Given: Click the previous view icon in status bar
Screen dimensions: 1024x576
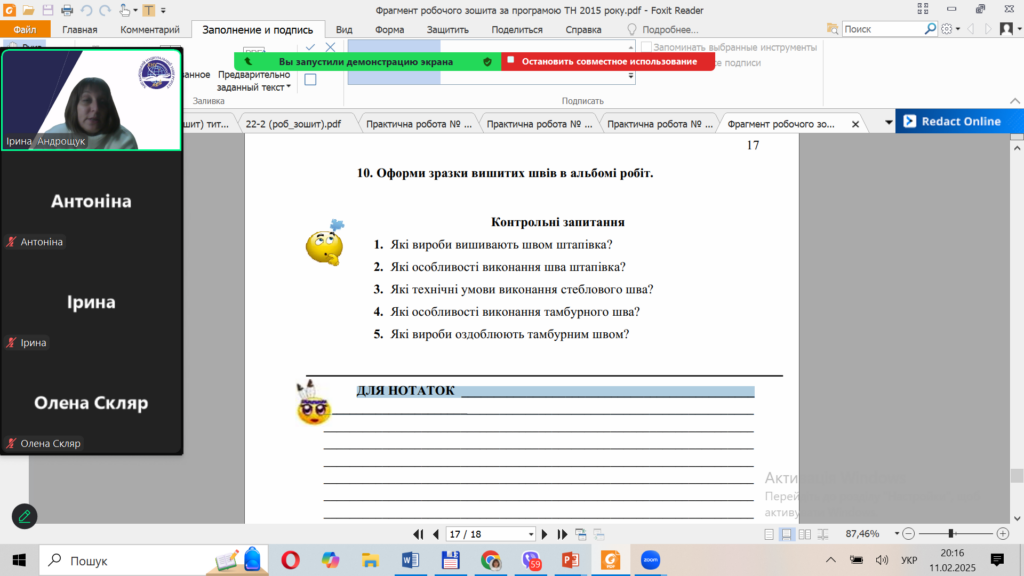Looking at the screenshot, I should (581, 534).
